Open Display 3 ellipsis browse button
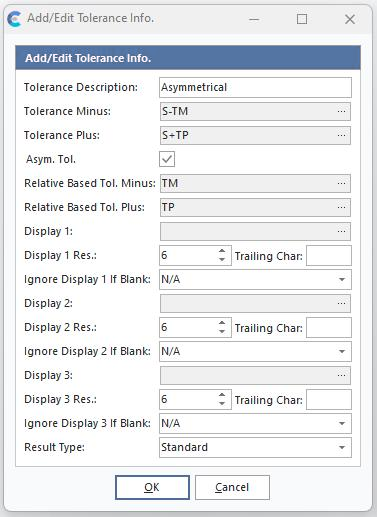This screenshot has width=377, height=517. click(x=341, y=375)
